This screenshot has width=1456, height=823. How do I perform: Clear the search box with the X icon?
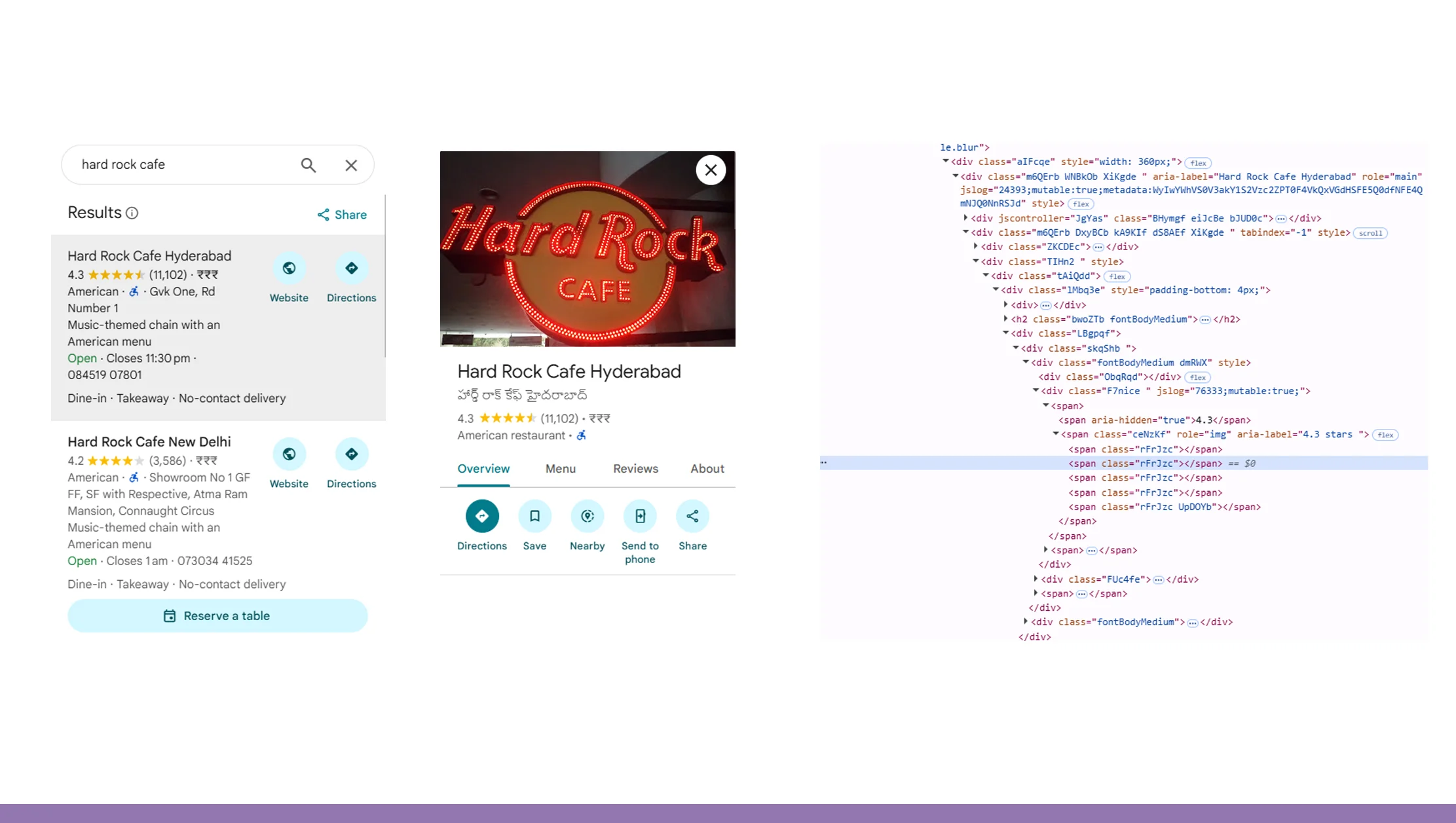pyautogui.click(x=351, y=164)
